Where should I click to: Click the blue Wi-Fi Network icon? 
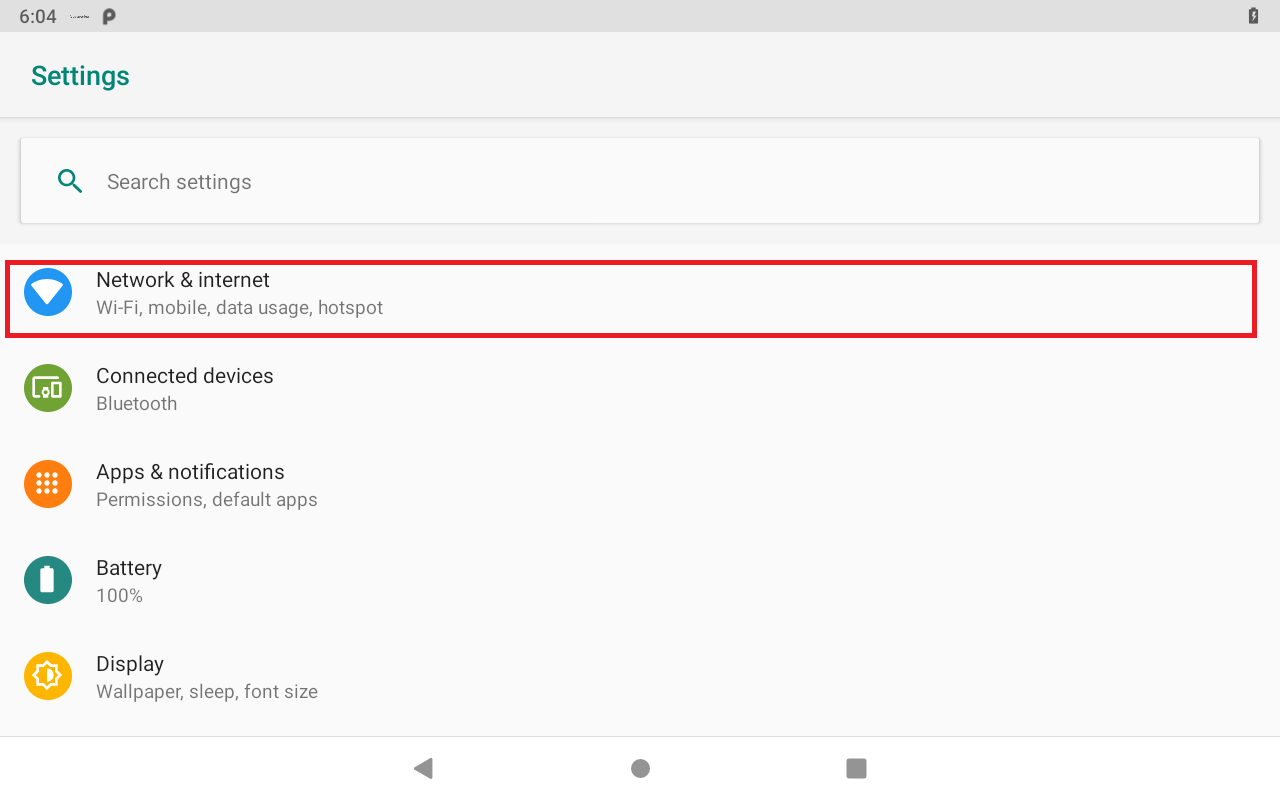pos(48,292)
